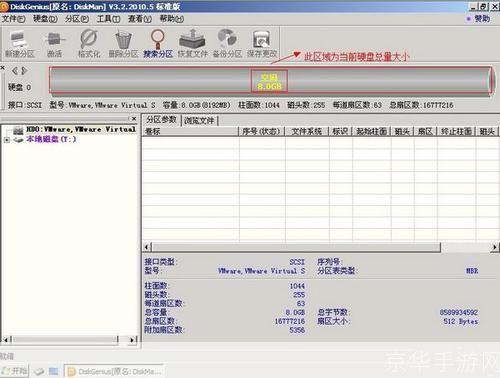Click the Delete Partition (删除分区) trash icon
Image resolution: width=500 pixels, height=378 pixels.
pyautogui.click(x=123, y=44)
